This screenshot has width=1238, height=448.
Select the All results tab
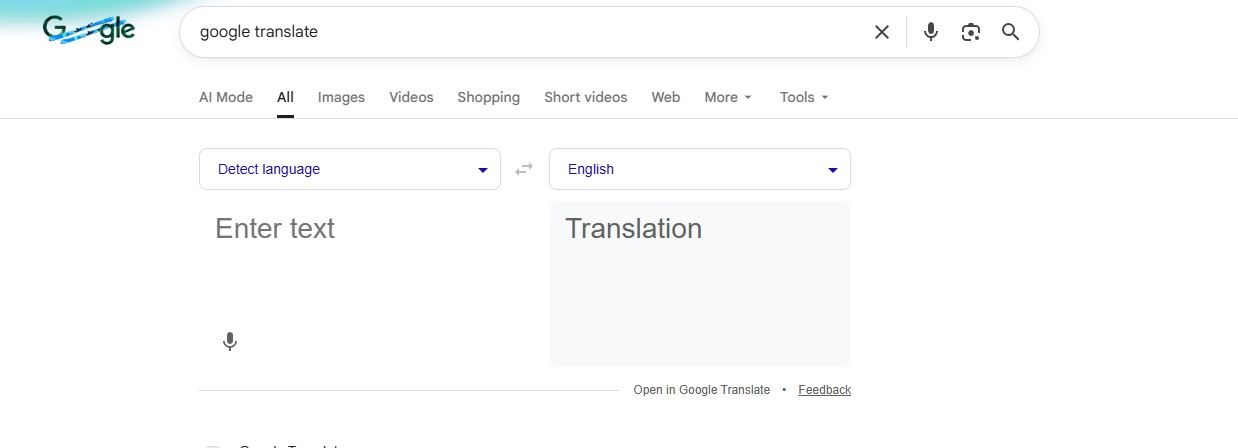point(285,97)
